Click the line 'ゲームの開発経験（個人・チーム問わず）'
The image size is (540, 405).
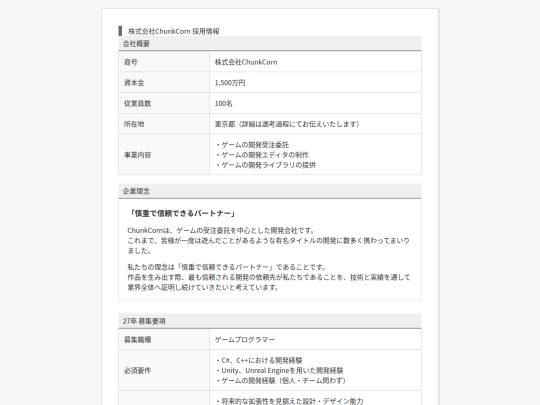click(283, 381)
